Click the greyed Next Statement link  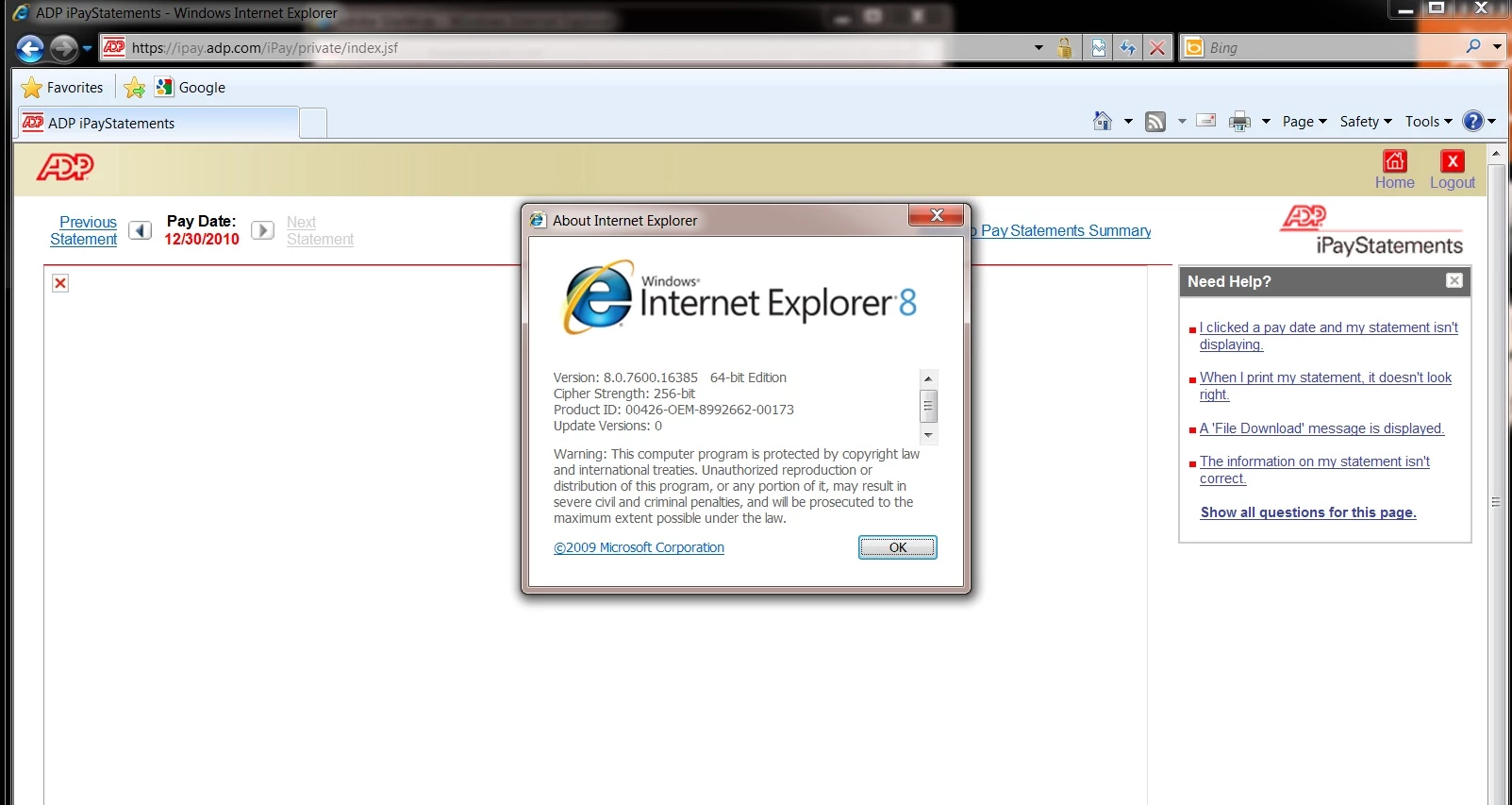321,231
